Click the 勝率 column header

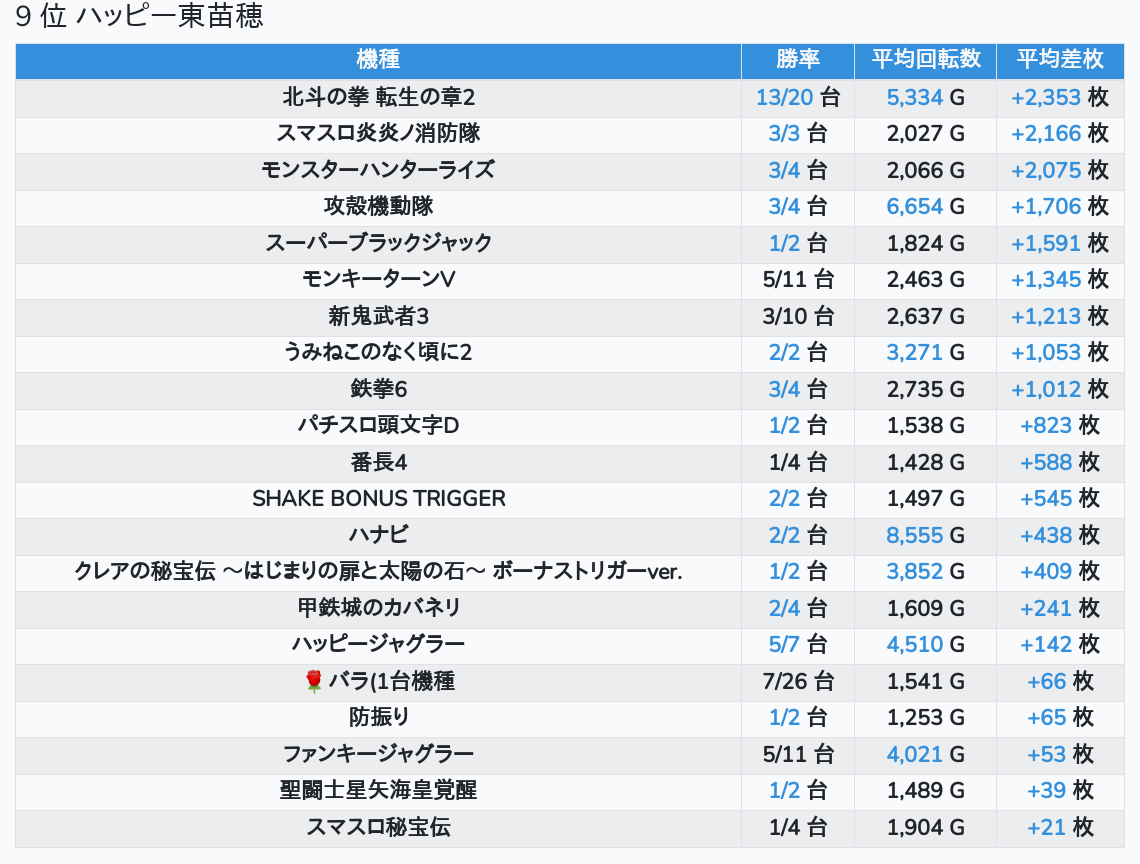pyautogui.click(x=797, y=59)
